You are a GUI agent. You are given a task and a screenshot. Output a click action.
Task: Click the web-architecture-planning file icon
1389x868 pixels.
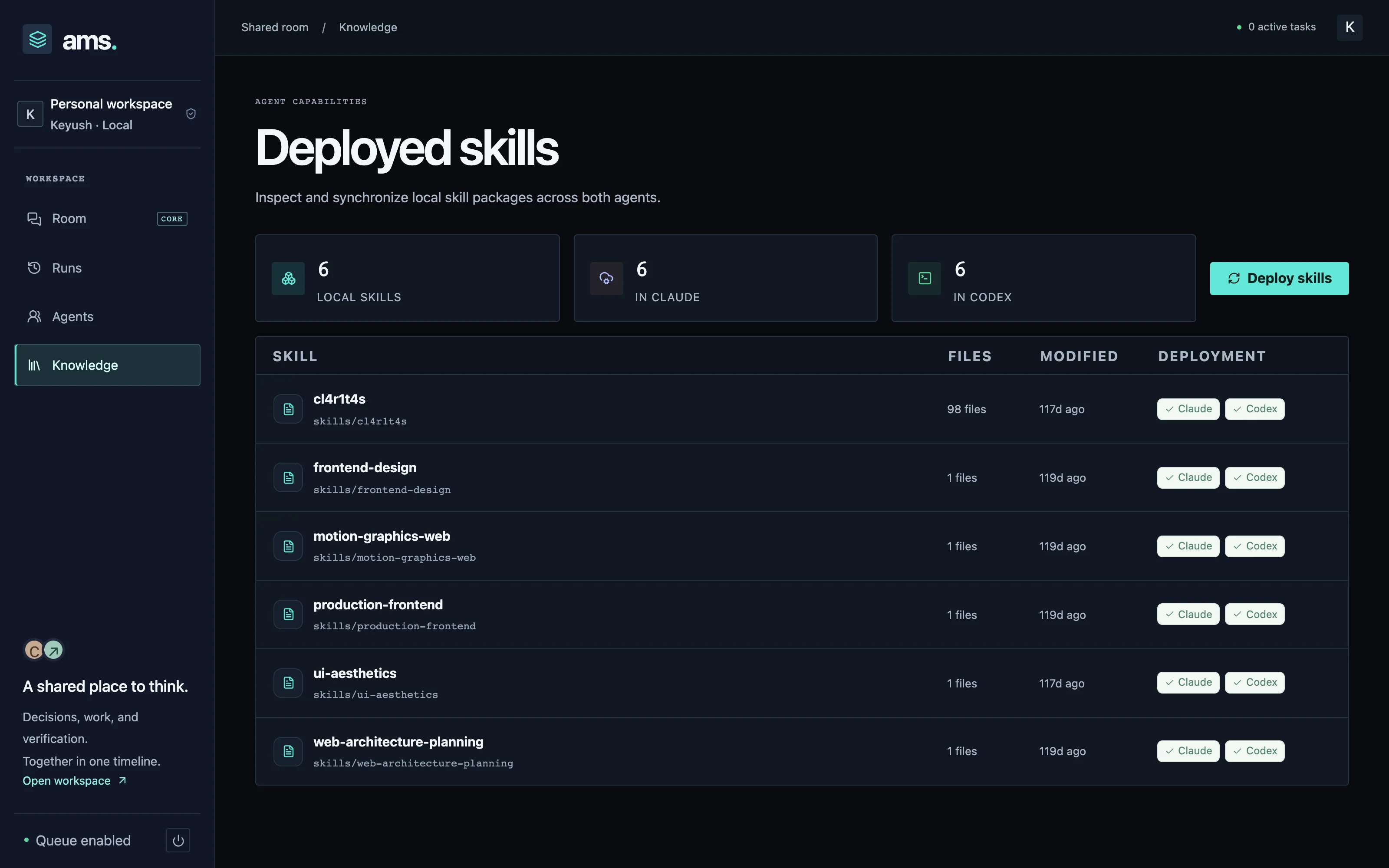[288, 751]
